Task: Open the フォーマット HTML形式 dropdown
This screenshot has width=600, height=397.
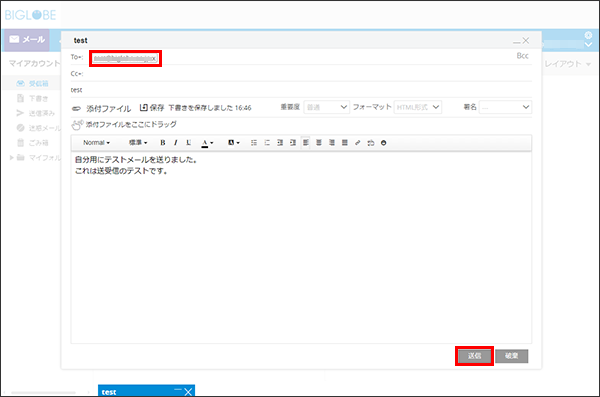Action: pos(417,107)
